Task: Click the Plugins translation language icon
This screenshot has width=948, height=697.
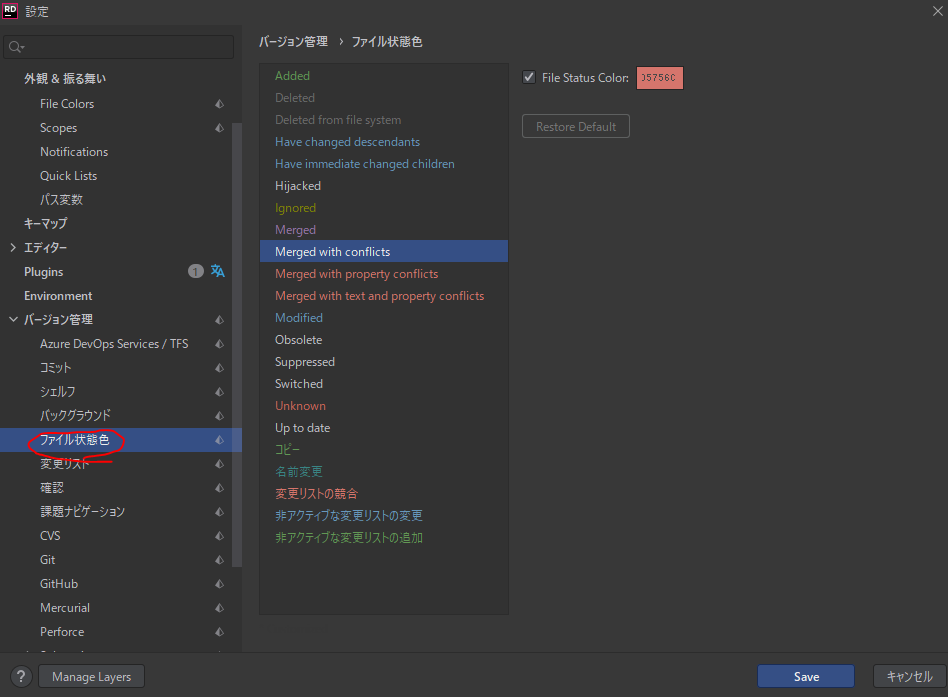Action: click(218, 271)
